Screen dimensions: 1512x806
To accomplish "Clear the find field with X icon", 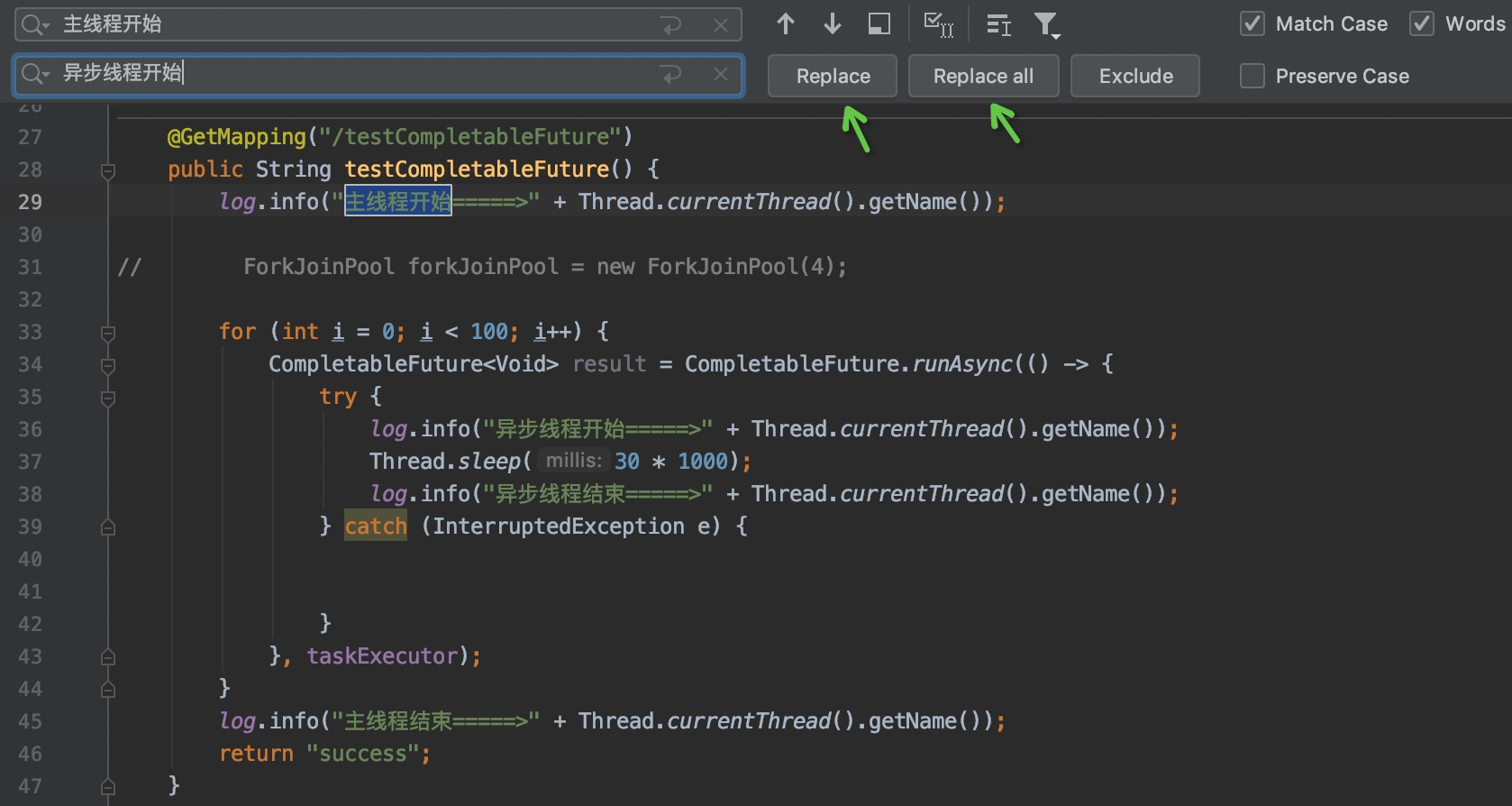I will click(721, 25).
